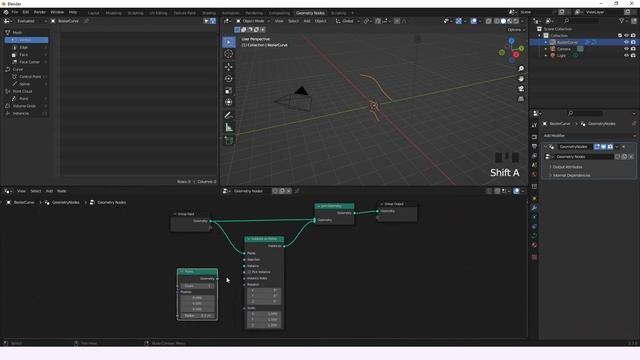Open the node editor Add menu
This screenshot has width=640, height=360.
pos(49,191)
